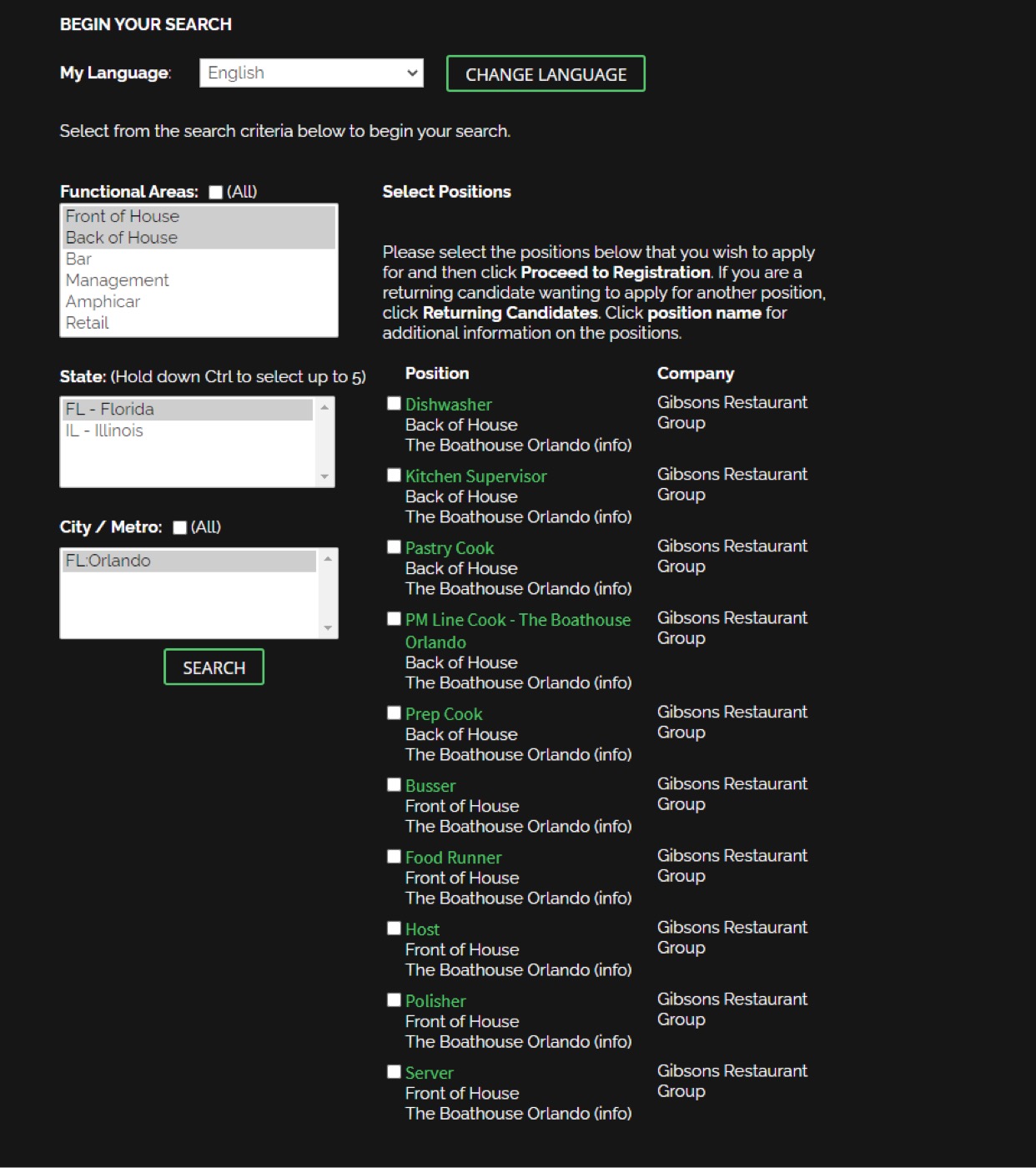Screen dimensions: 1036x1168
Task: Select FL:Orlando in the city list
Action: click(x=108, y=561)
